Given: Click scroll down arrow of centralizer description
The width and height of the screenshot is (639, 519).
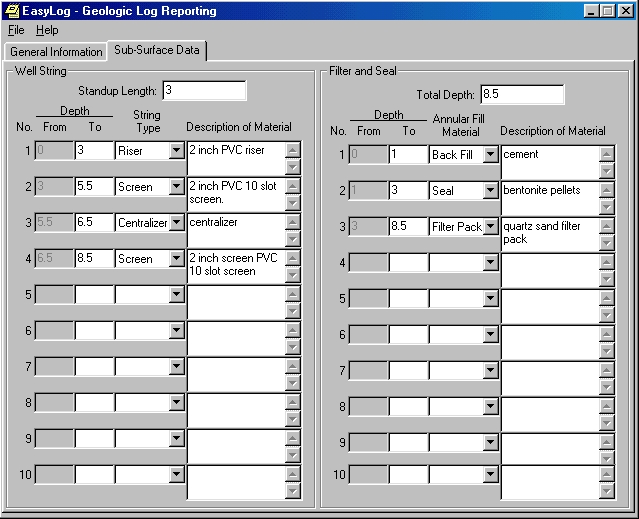Looking at the screenshot, I should coord(293,238).
